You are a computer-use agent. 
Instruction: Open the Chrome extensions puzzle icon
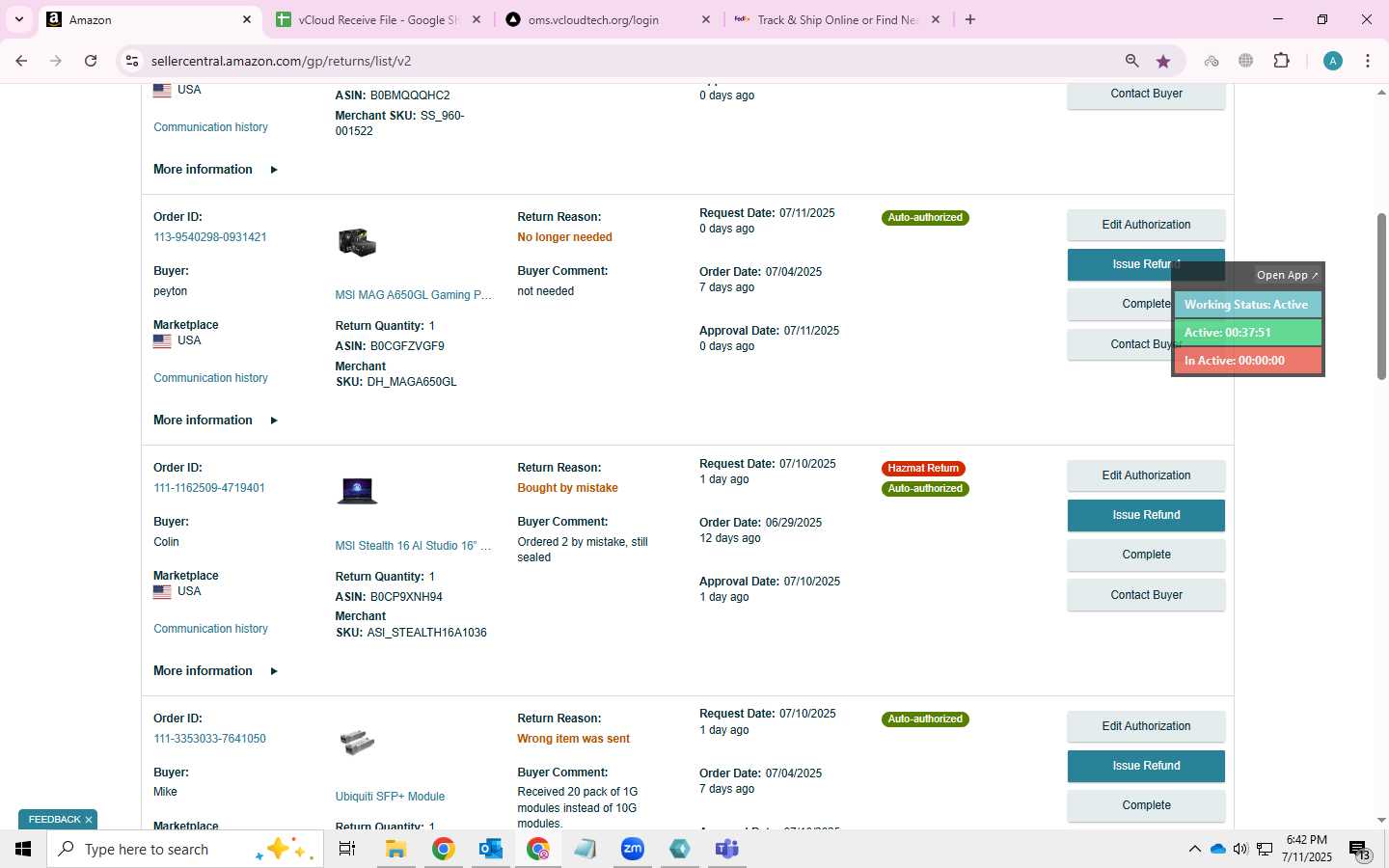pos(1281,61)
